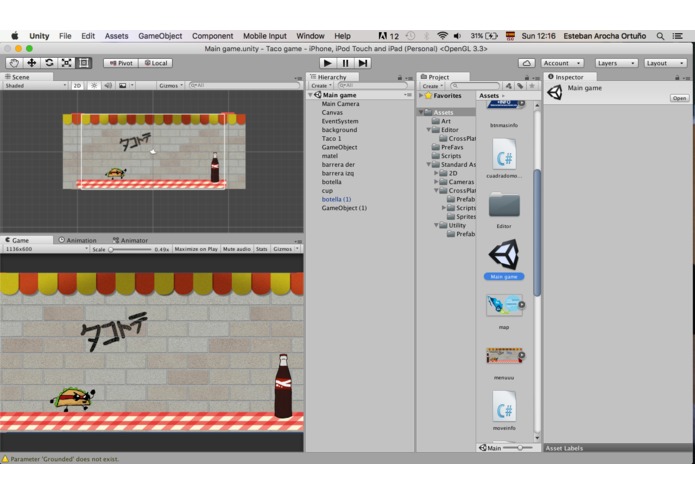Click the Project save search star icon

[x=532, y=86]
